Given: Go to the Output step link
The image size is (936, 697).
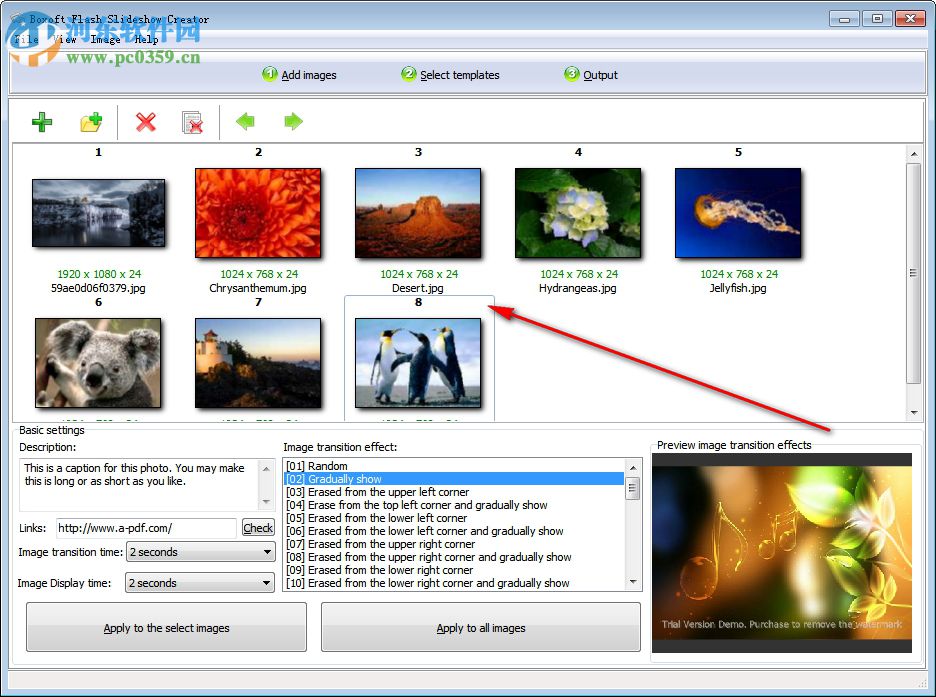Looking at the screenshot, I should [x=601, y=74].
